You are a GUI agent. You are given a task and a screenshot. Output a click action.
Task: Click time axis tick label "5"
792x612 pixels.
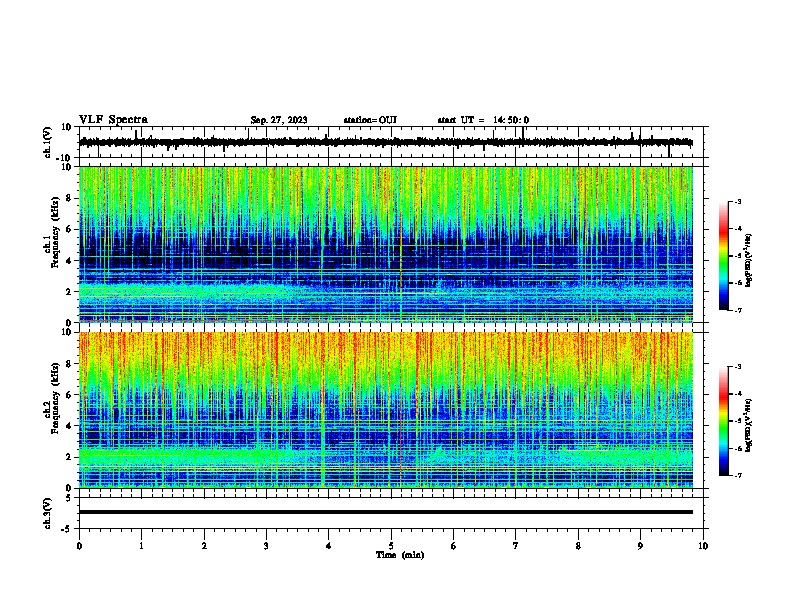click(391, 546)
